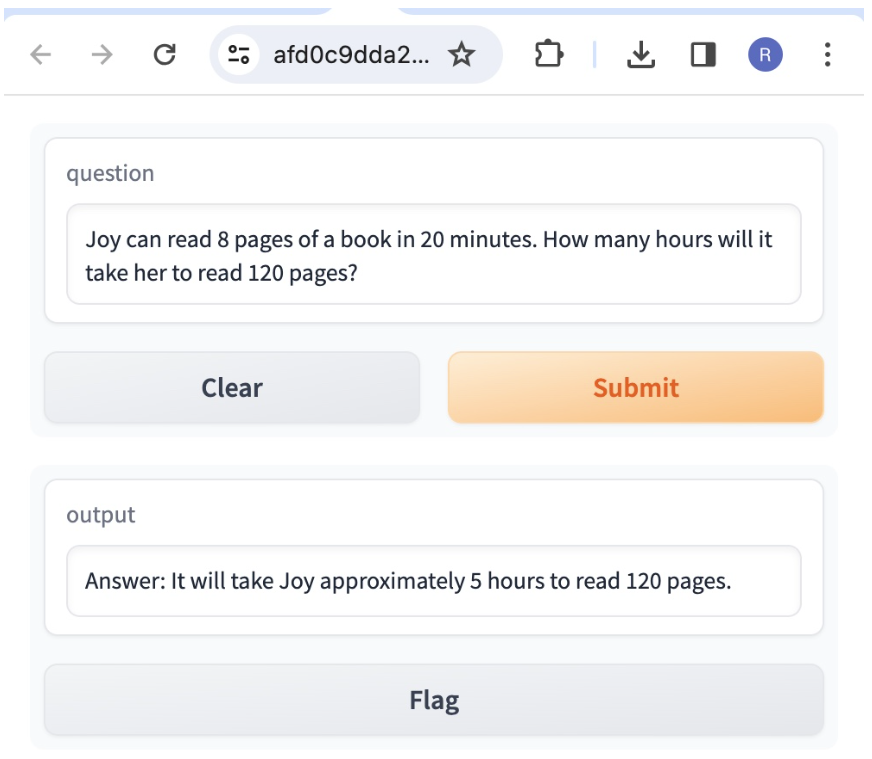Click the browser forward arrow
The height and width of the screenshot is (759, 872).
[102, 55]
